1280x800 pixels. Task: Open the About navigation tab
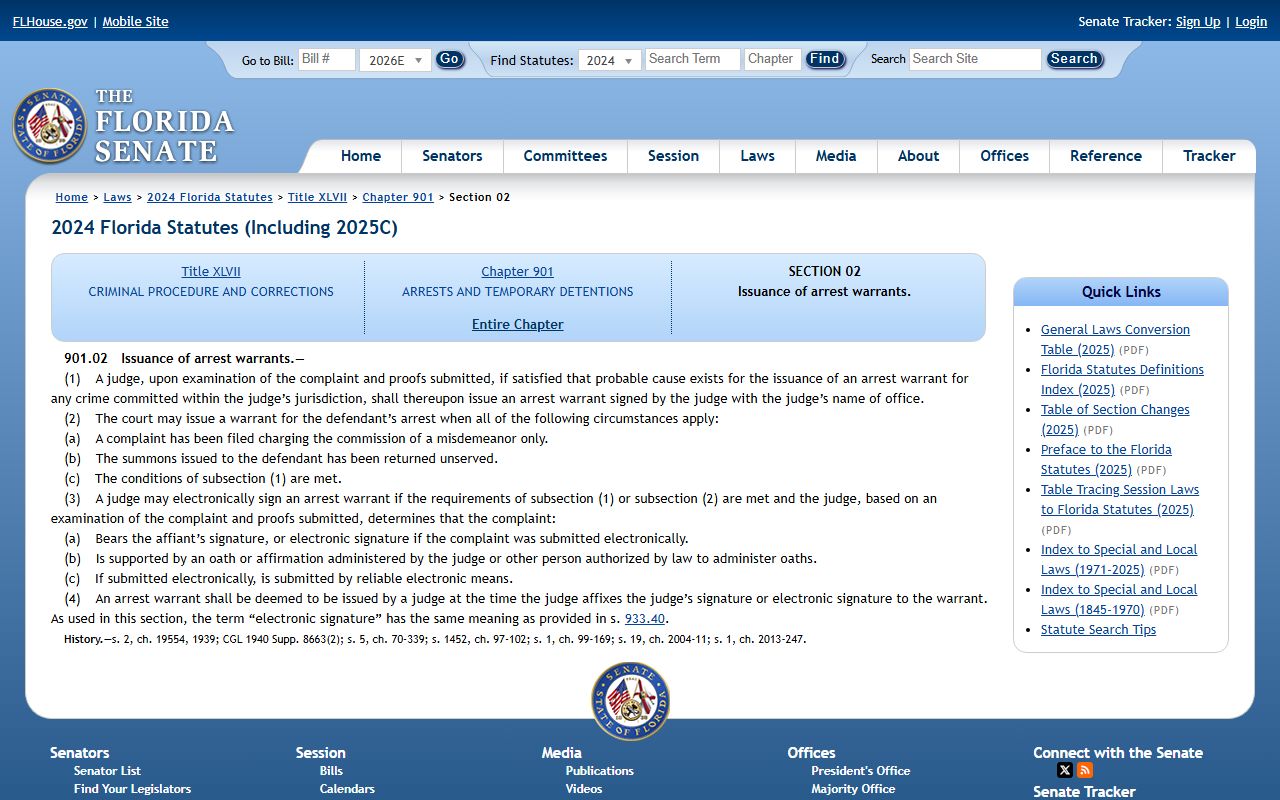(918, 156)
